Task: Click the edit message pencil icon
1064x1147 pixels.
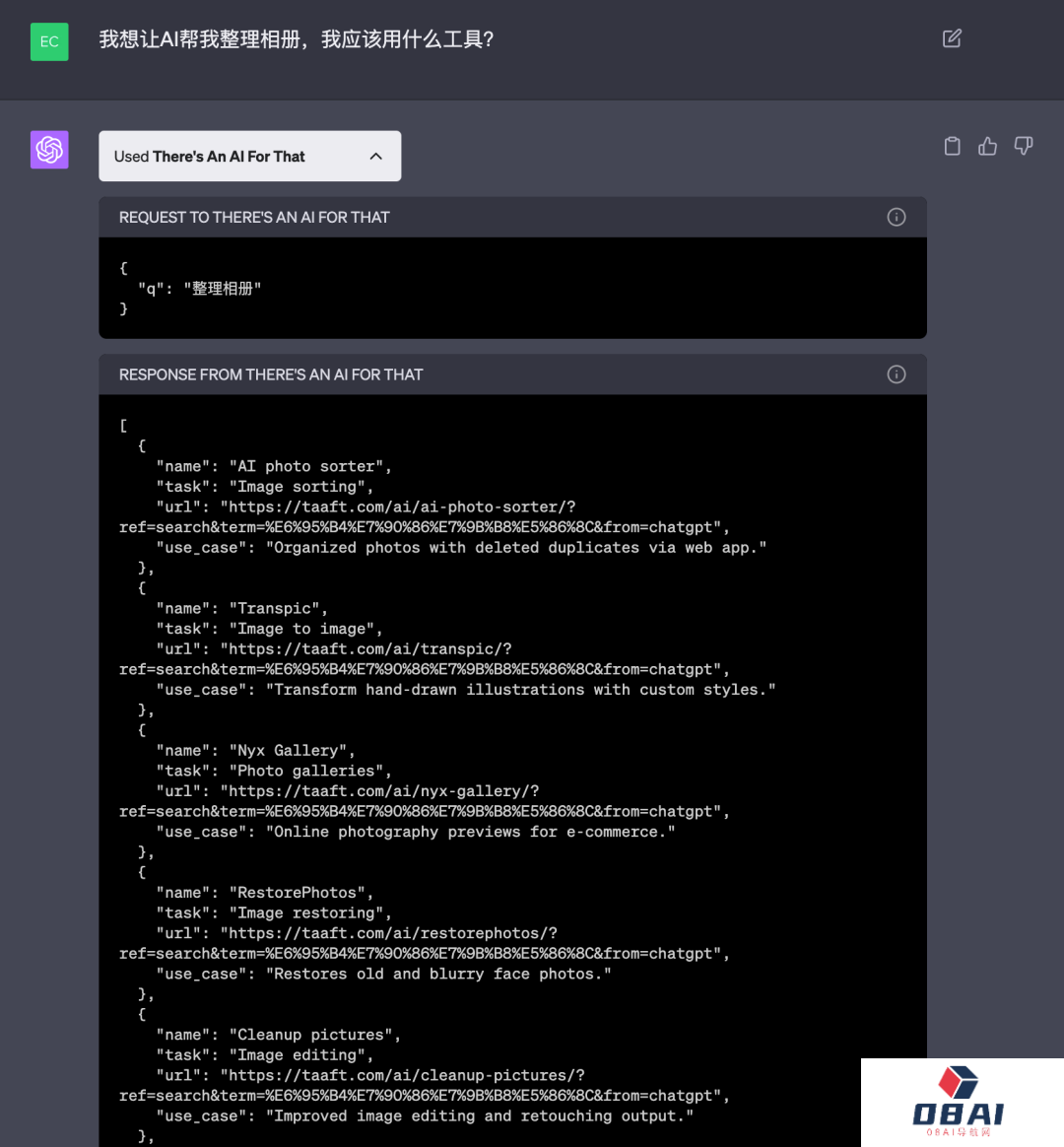Action: (x=952, y=38)
